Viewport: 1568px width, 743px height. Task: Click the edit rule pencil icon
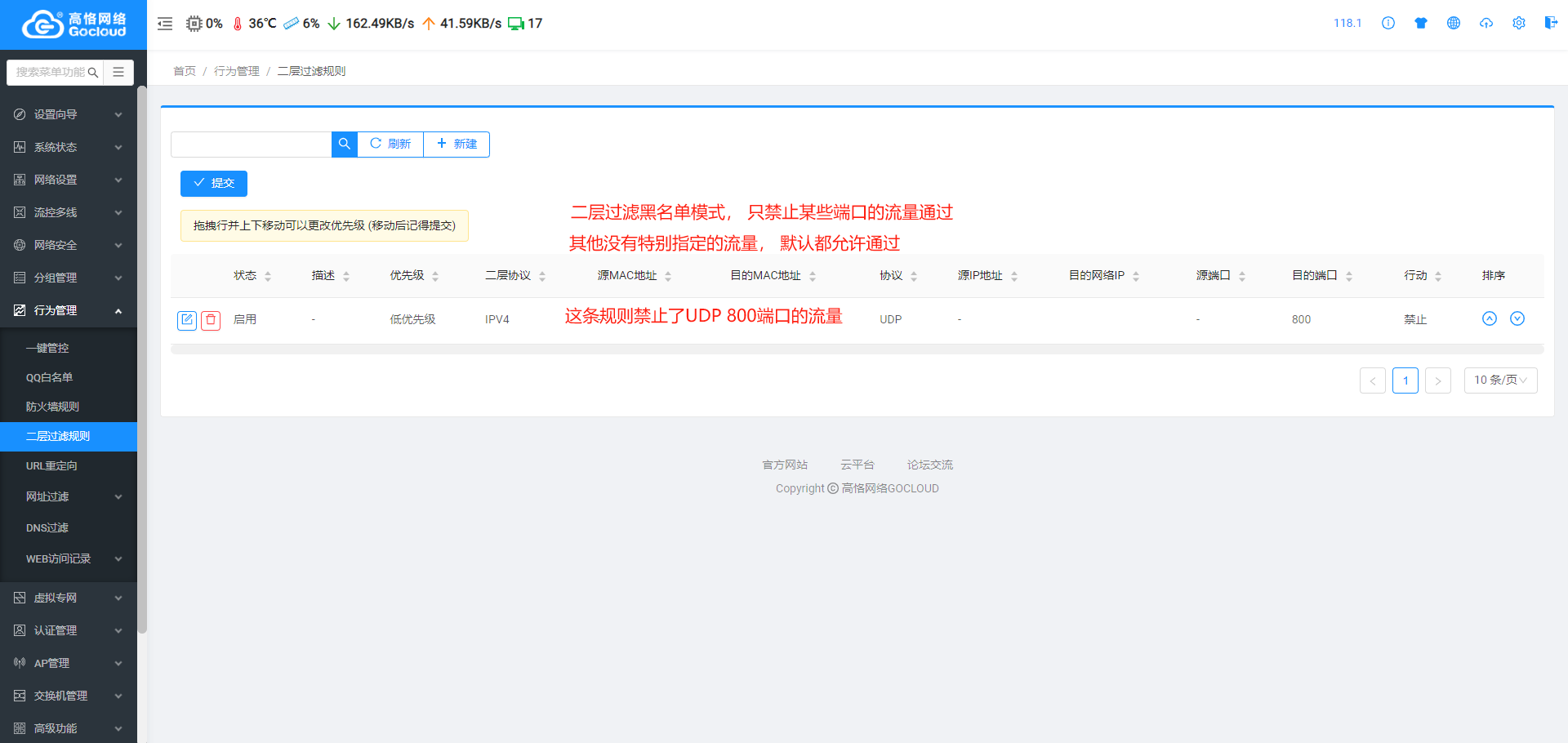point(187,320)
